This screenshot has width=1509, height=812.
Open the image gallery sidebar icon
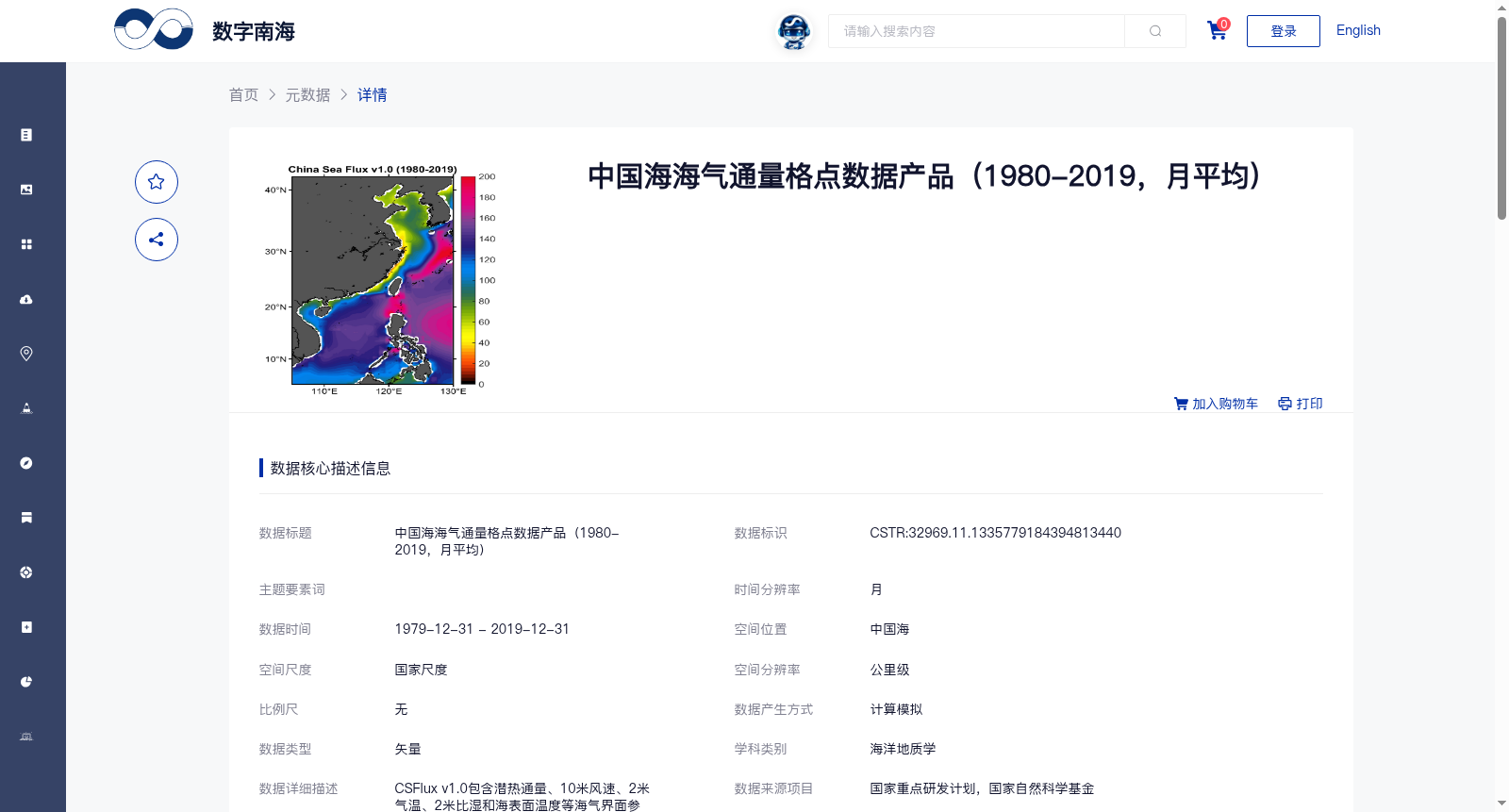(26, 190)
